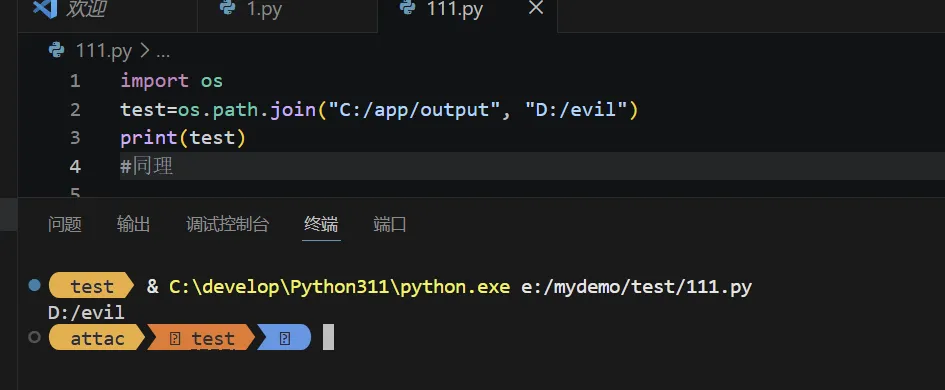Click the Python icon in the breadcrumb
945x390 pixels.
click(x=57, y=50)
